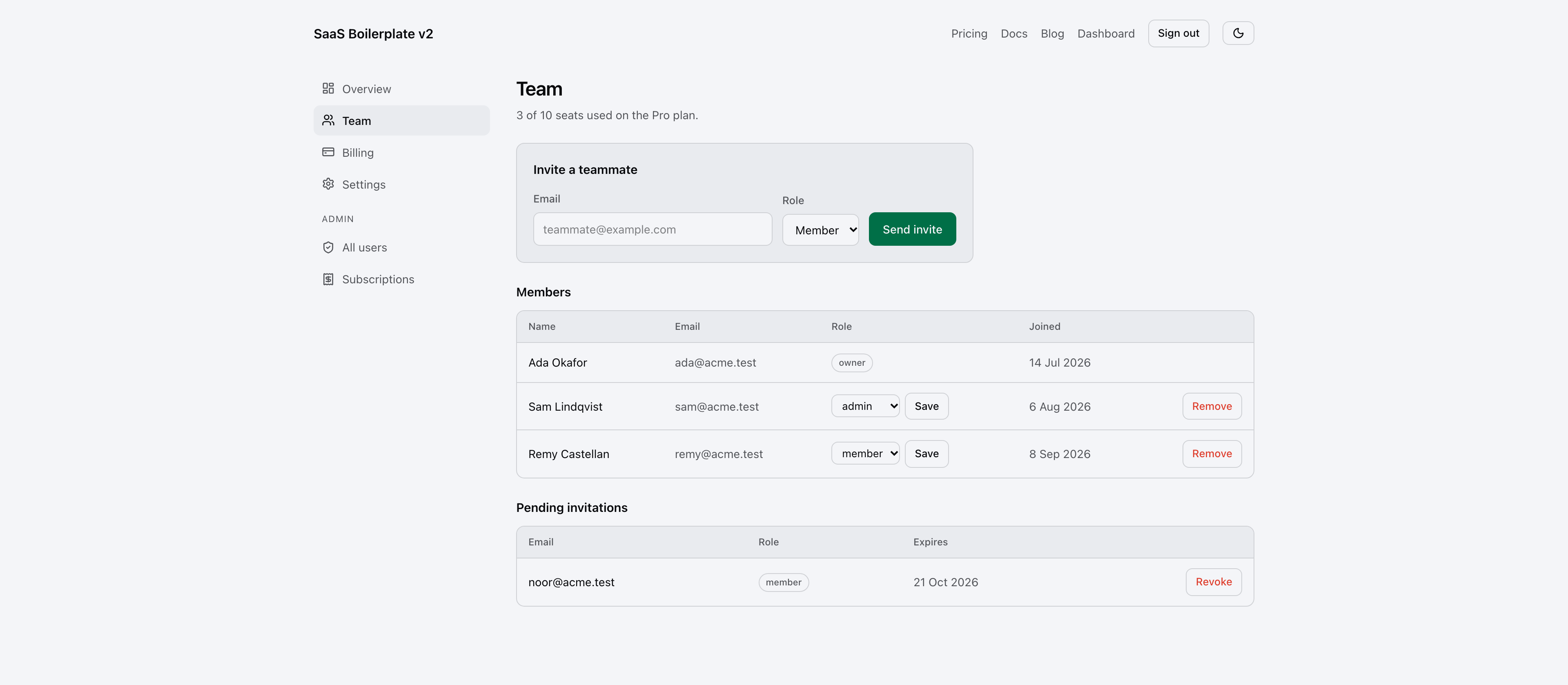Click the Team people icon
Screen dimensions: 1568x685
point(328,120)
